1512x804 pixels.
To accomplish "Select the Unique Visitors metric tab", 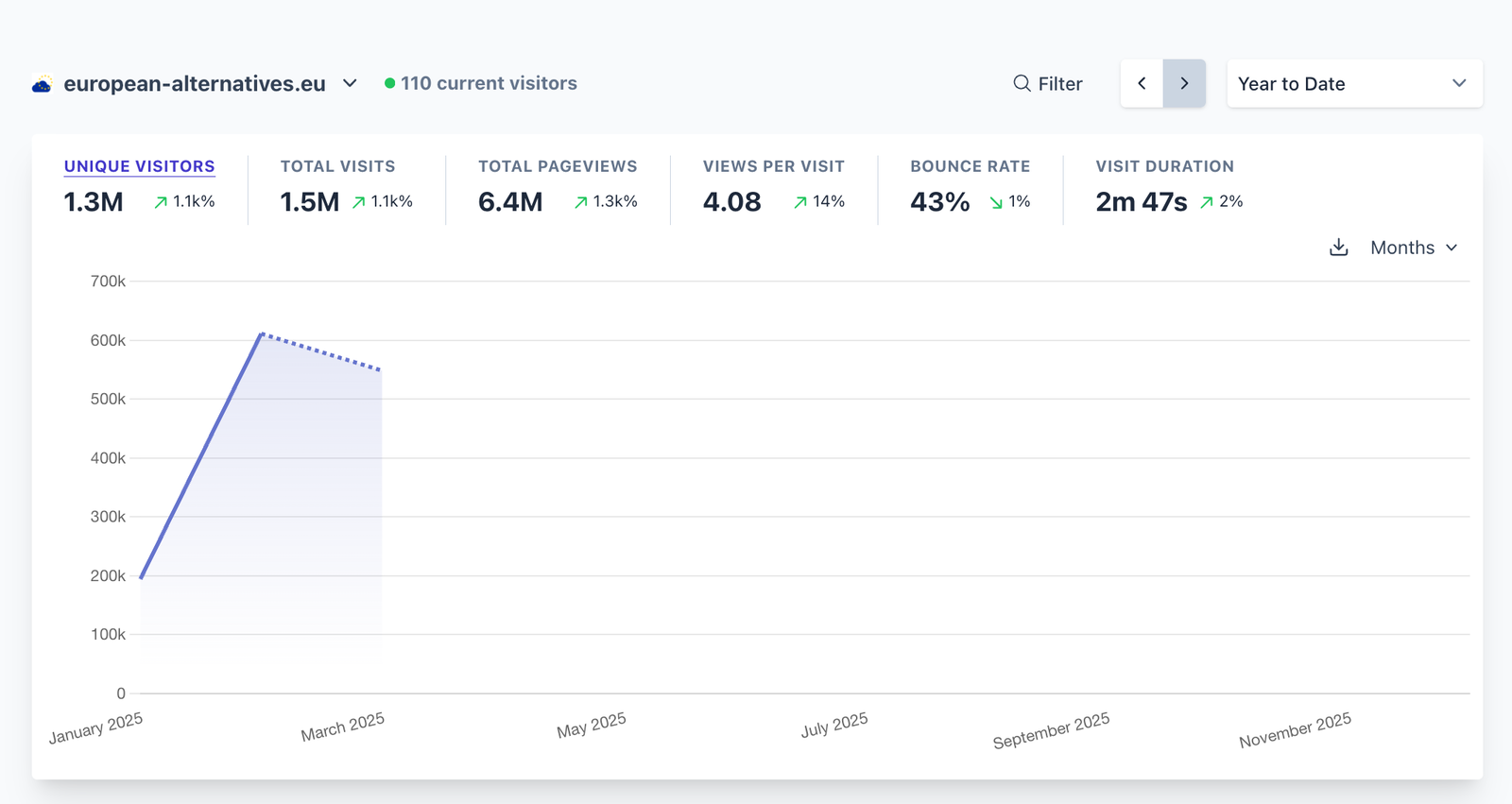I will 139,166.
